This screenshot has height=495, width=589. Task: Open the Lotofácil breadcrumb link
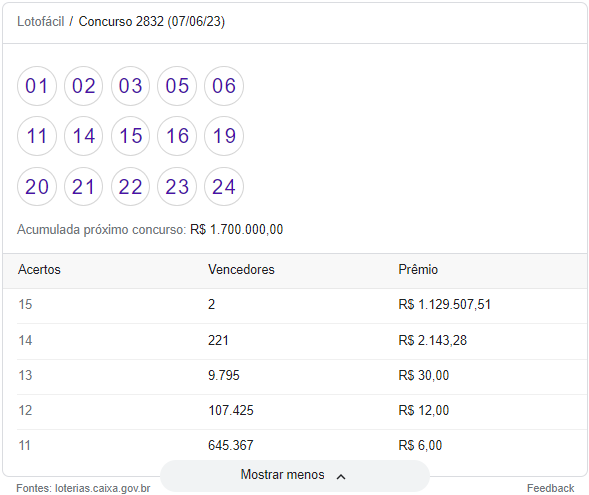[x=41, y=21]
